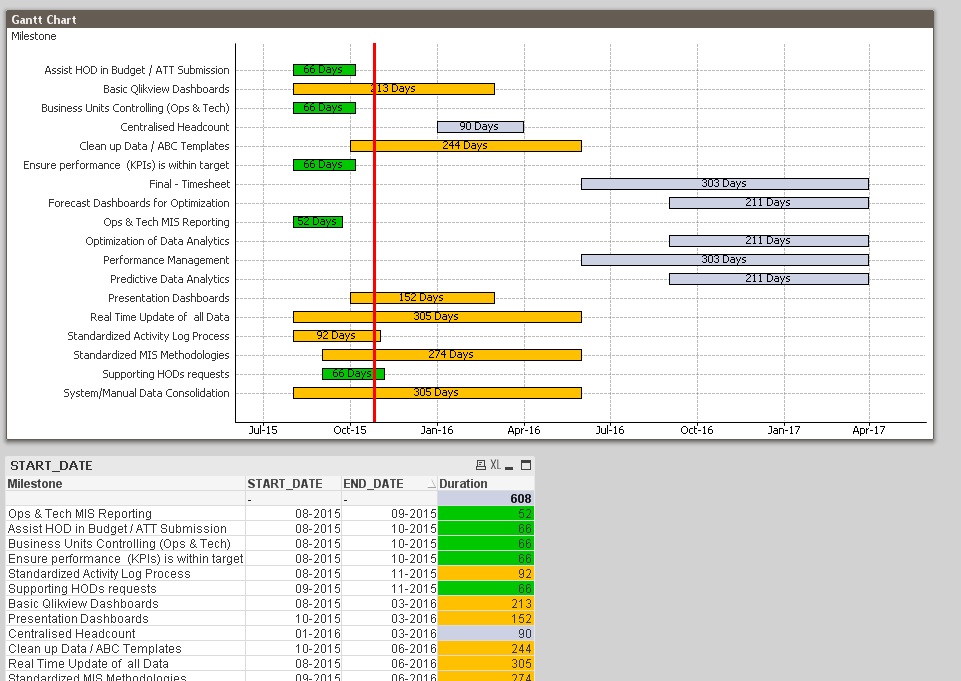961x681 pixels.
Task: Maximize the START_DATE table object
Action: tap(526, 465)
